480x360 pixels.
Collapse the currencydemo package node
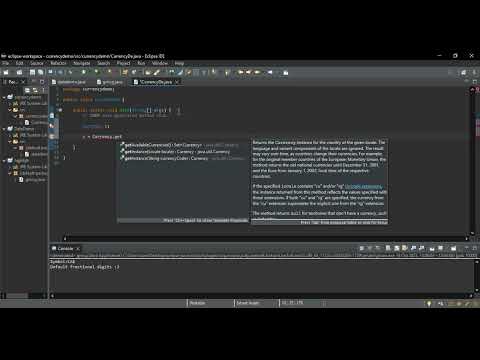coord(16,116)
